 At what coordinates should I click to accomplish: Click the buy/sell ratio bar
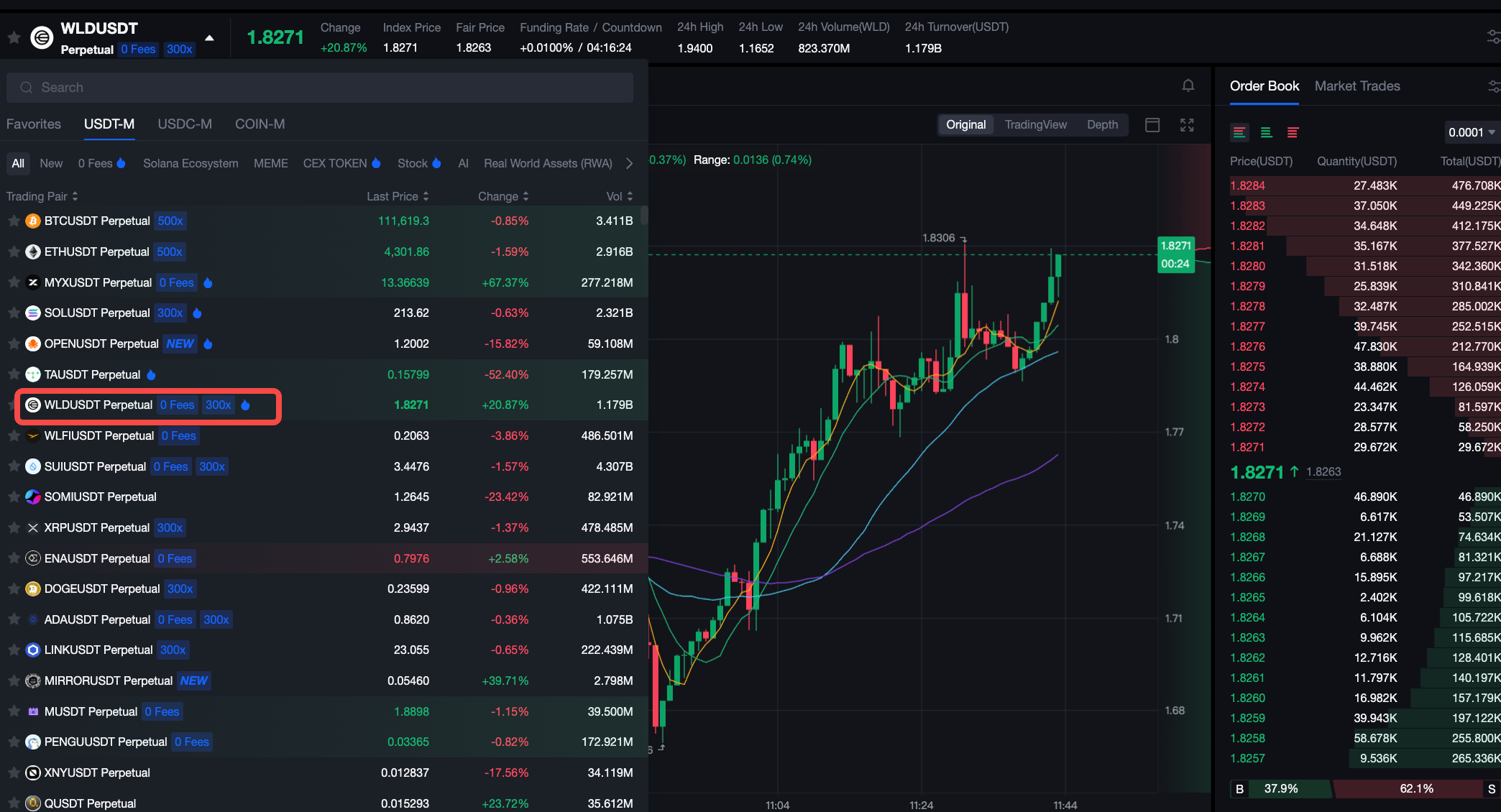(1364, 789)
